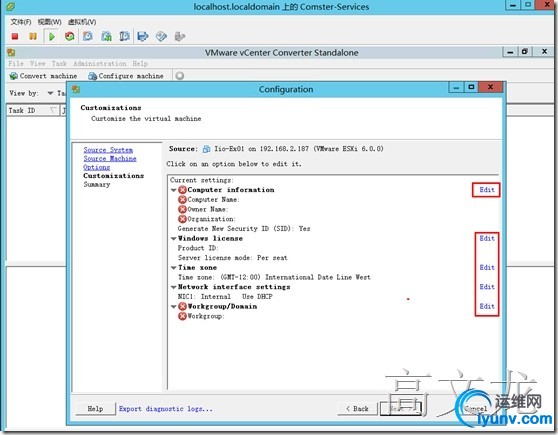Click the yellow pause VM icon

pos(33,36)
